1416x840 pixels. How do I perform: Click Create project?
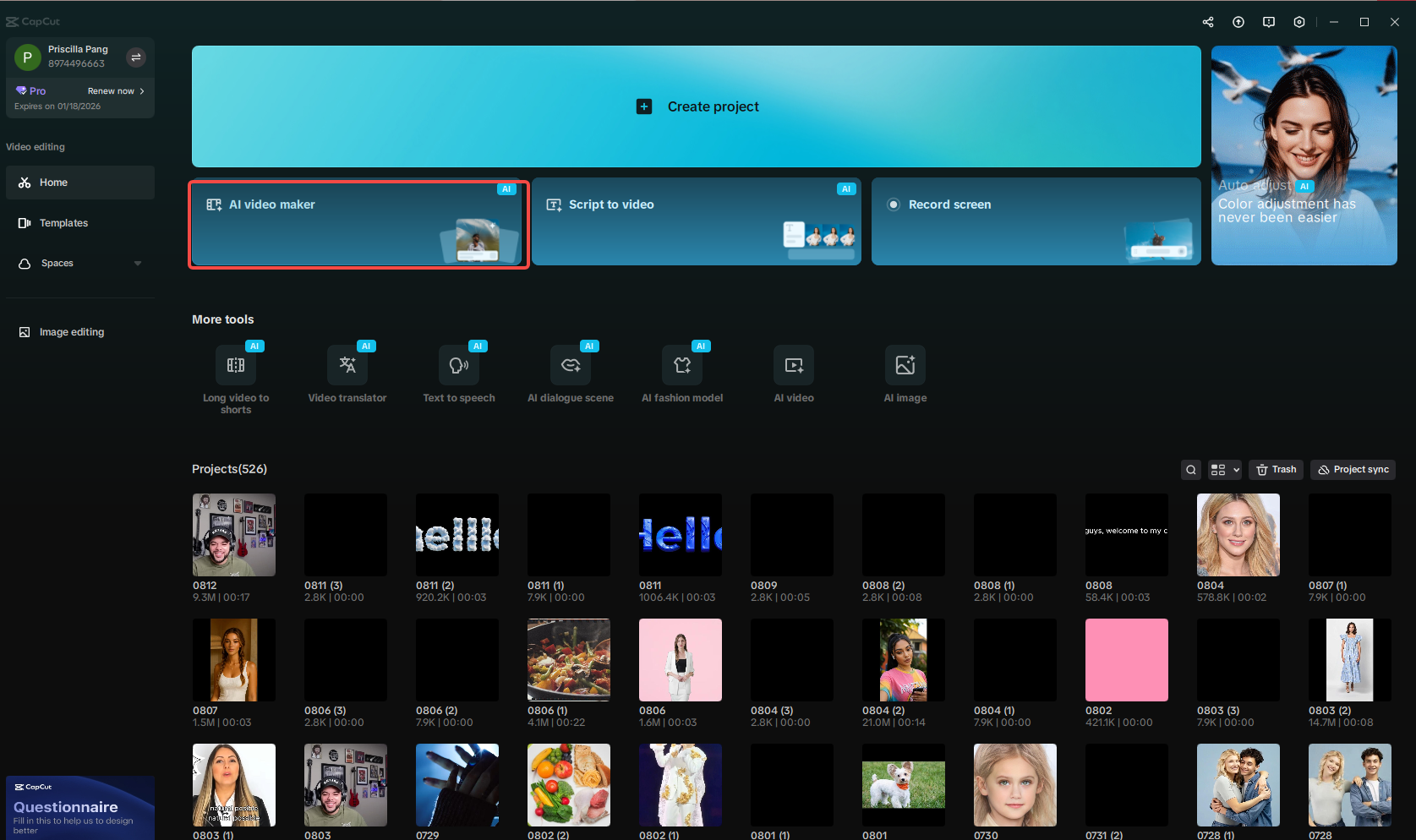(696, 106)
